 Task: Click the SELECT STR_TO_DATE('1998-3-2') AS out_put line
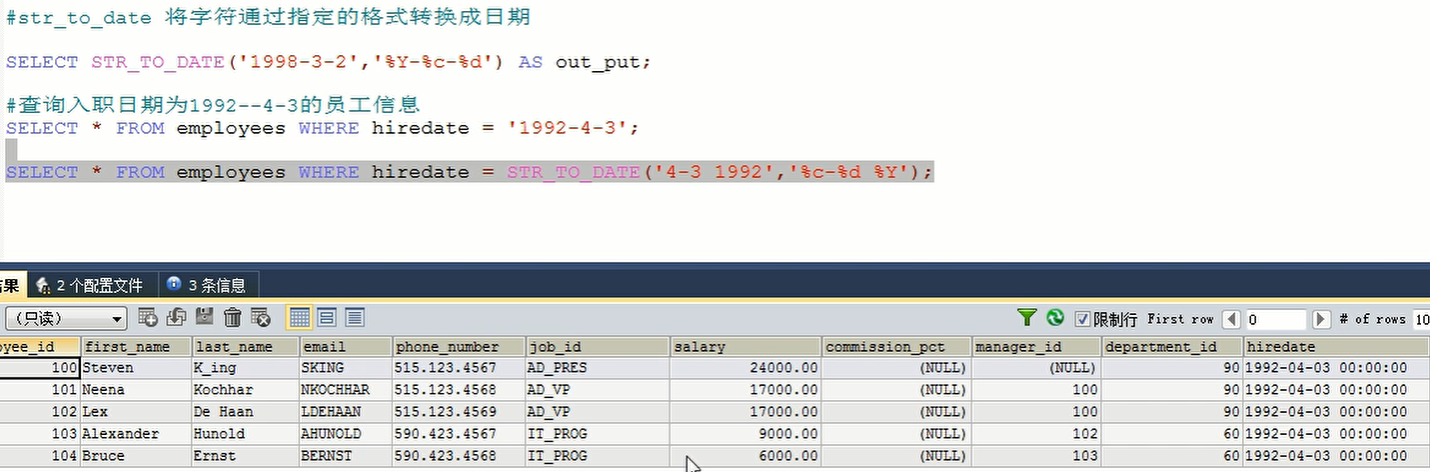pyautogui.click(x=328, y=62)
